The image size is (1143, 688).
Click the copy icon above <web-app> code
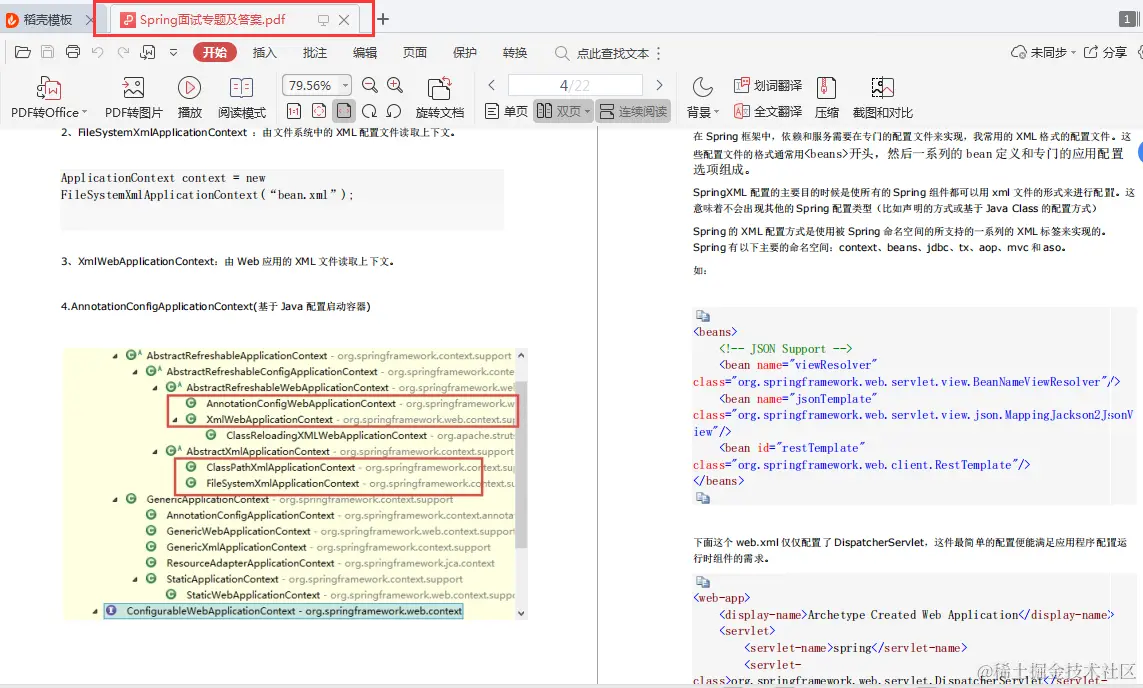pyautogui.click(x=703, y=581)
